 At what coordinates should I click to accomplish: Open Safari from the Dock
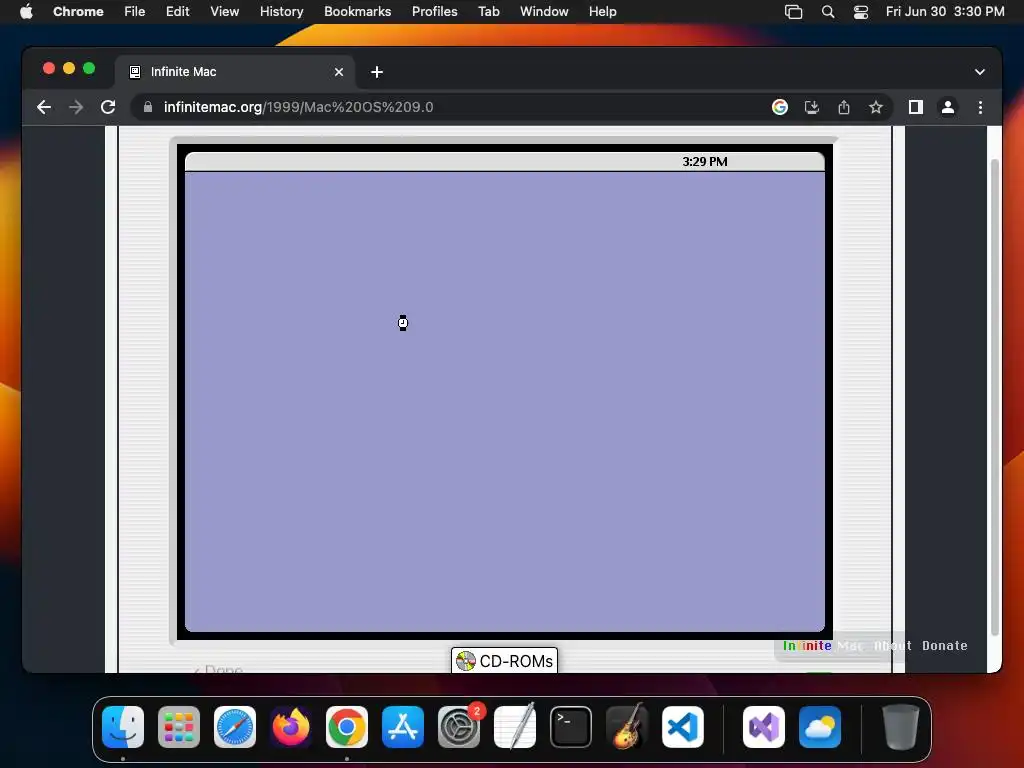click(235, 727)
